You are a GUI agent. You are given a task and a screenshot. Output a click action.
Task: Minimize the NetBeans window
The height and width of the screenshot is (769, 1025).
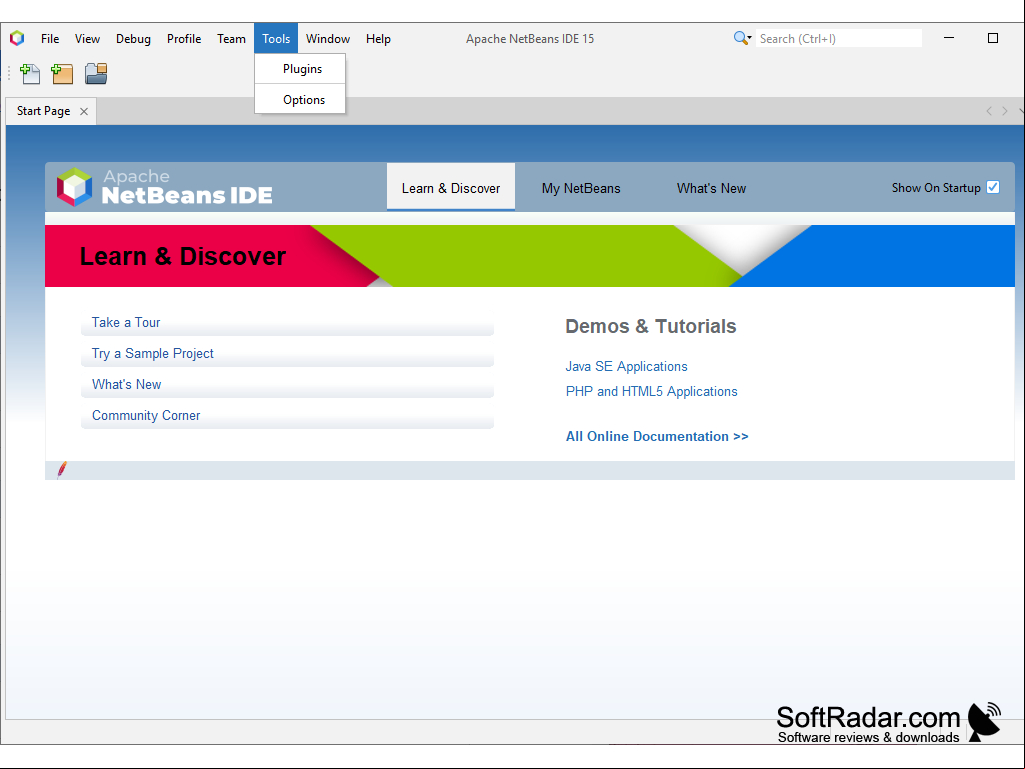click(x=949, y=38)
